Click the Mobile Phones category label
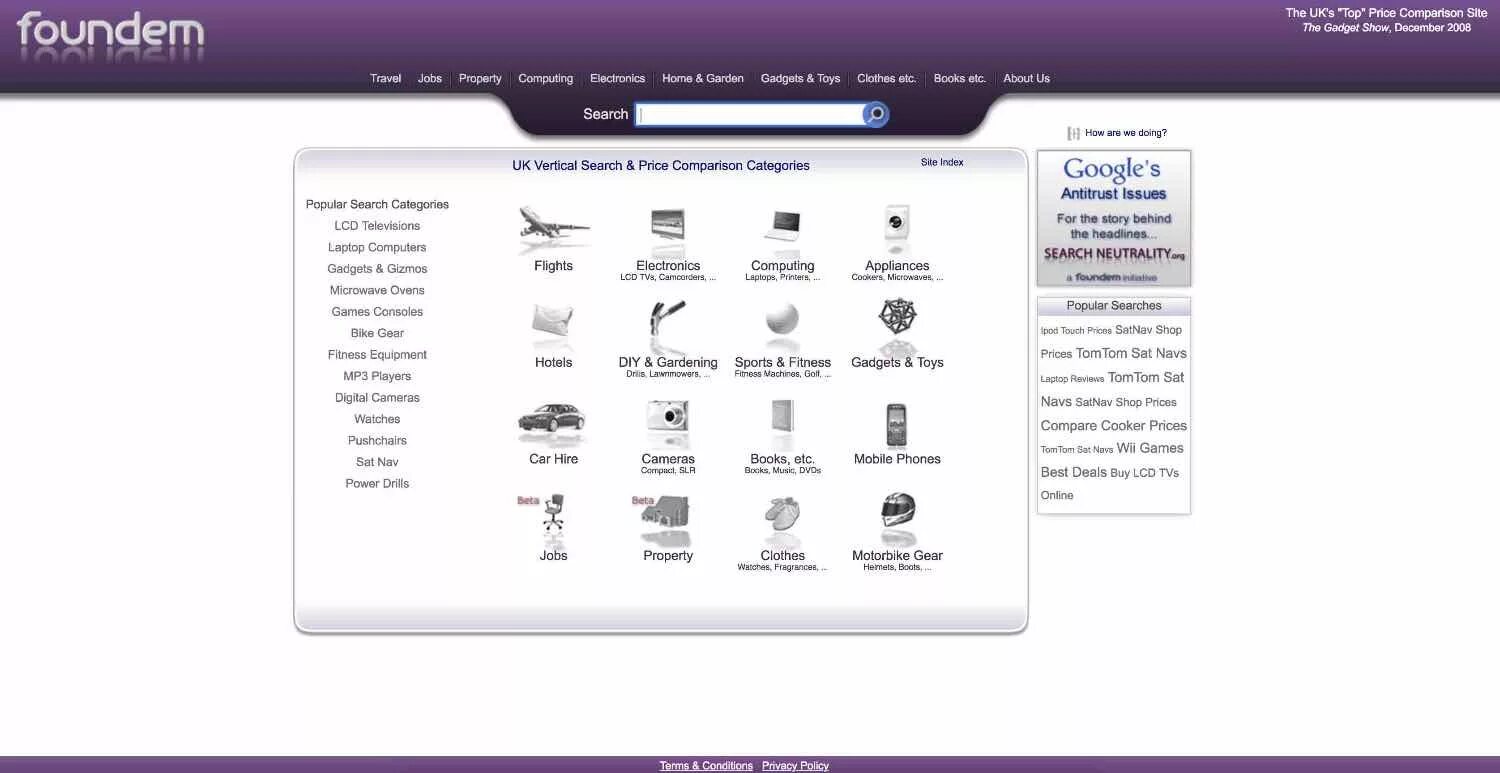 [897, 459]
